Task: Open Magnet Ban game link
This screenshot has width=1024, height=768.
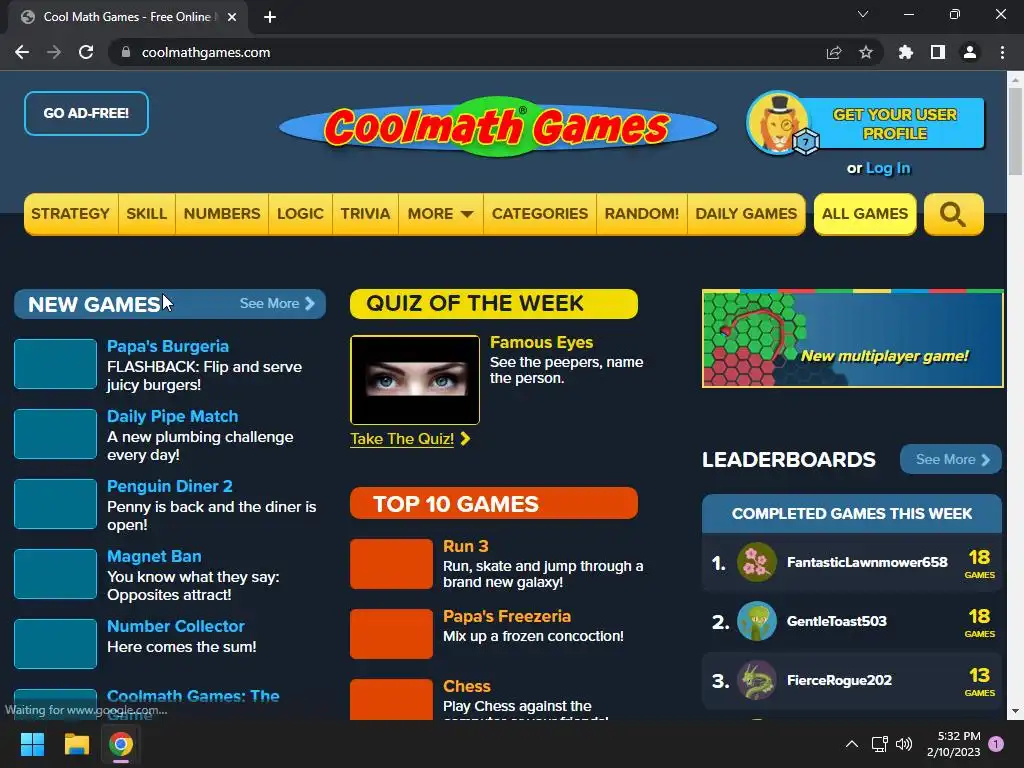Action: (154, 556)
